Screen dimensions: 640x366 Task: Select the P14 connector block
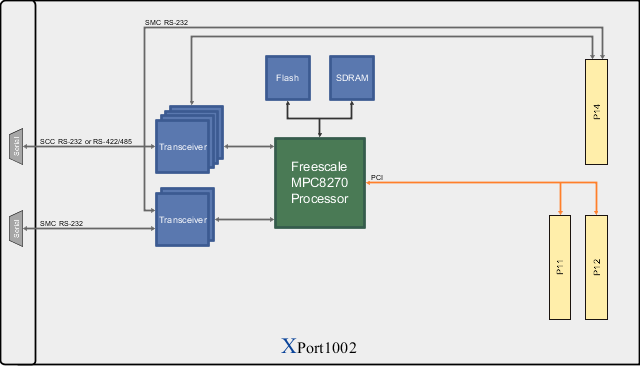point(596,112)
